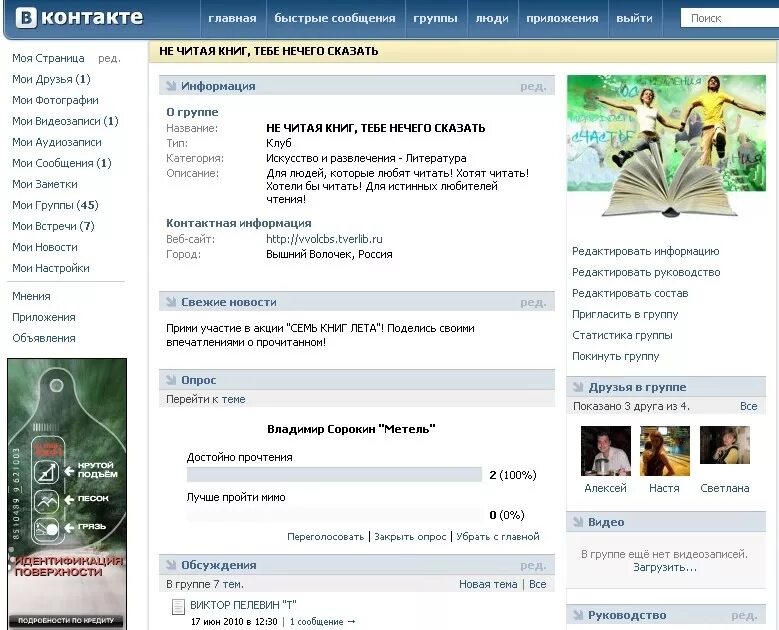The width and height of the screenshot is (779, 630).
Task: Open Приложения in left sidebar
Action: click(x=44, y=317)
